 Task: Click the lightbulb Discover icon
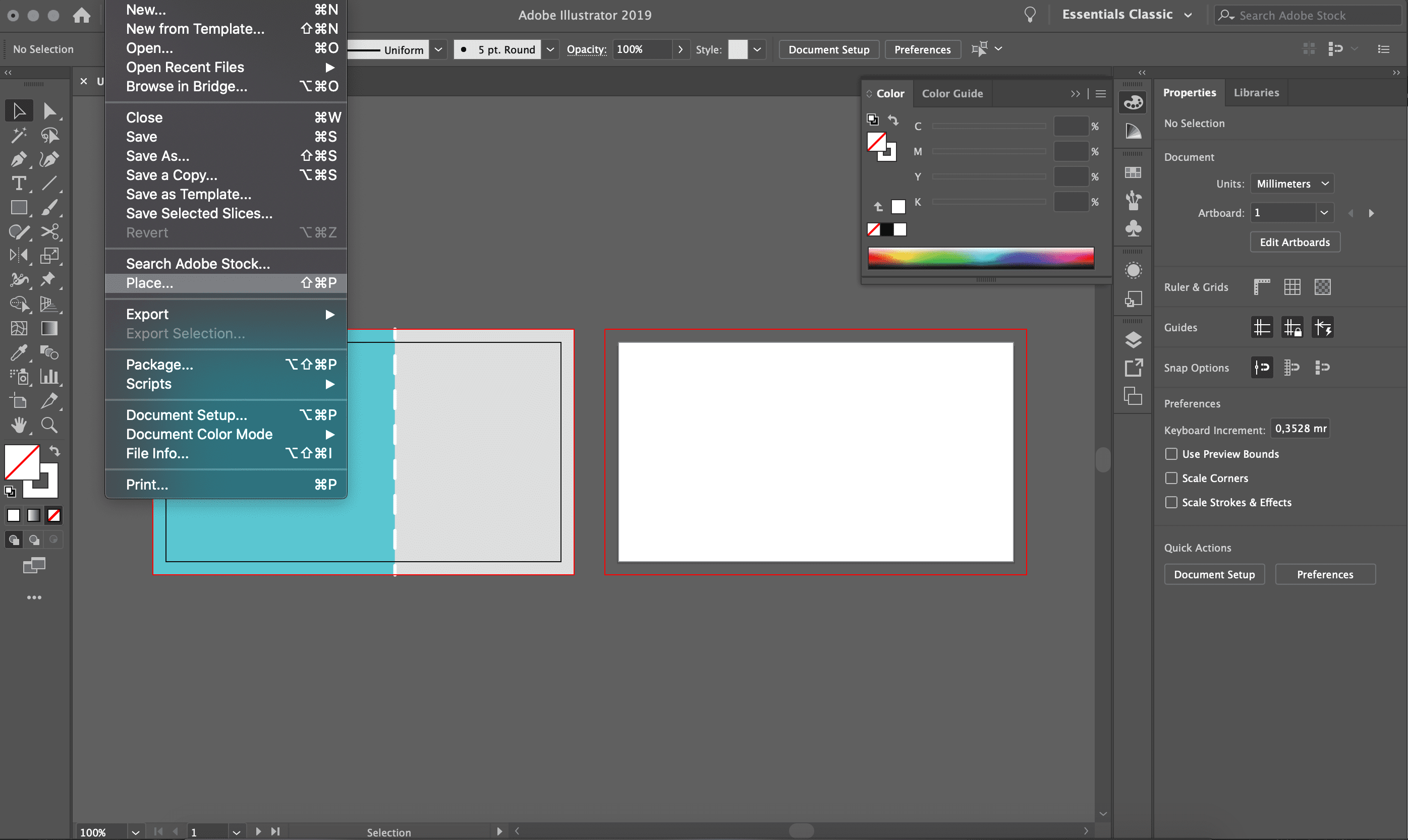tap(1030, 15)
